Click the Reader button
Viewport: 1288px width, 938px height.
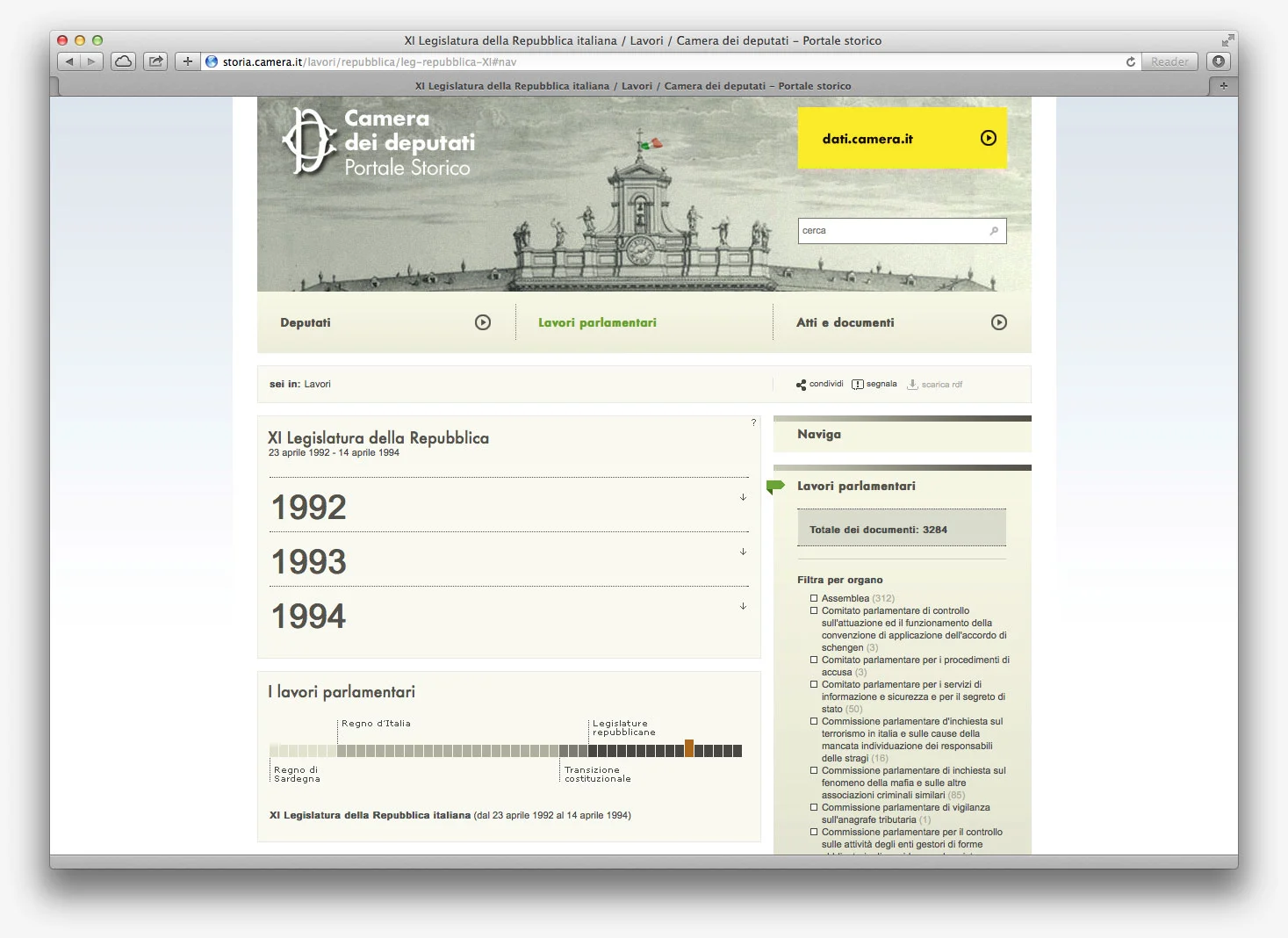point(1169,61)
